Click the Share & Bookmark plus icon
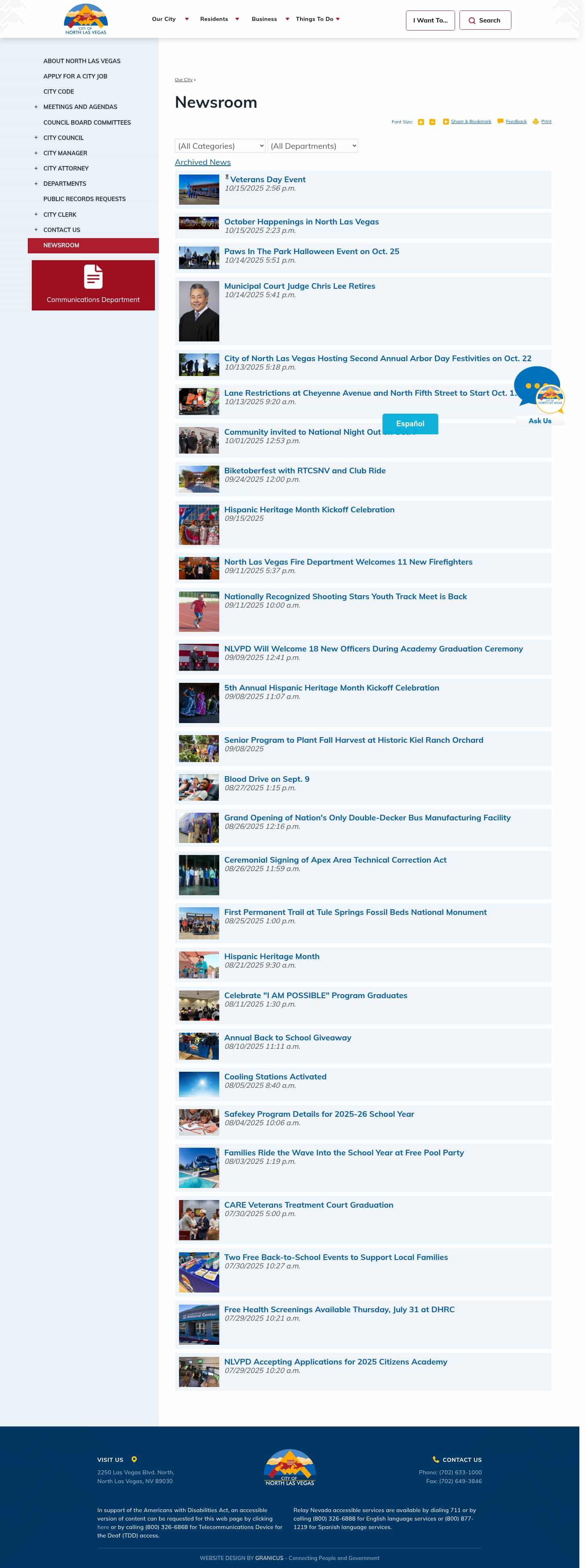Image resolution: width=585 pixels, height=1568 pixels. [446, 122]
